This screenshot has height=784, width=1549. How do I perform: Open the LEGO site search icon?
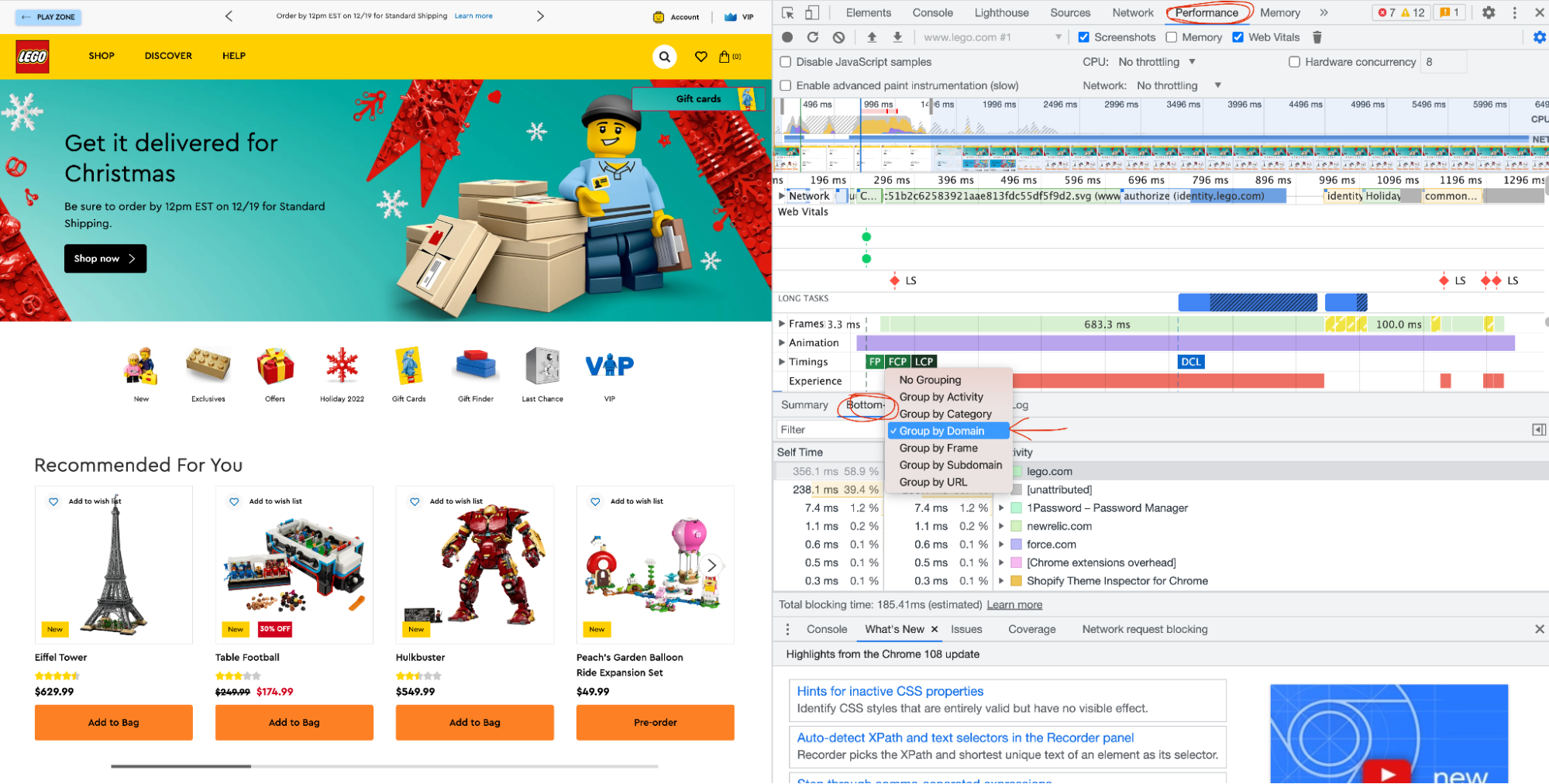click(664, 57)
